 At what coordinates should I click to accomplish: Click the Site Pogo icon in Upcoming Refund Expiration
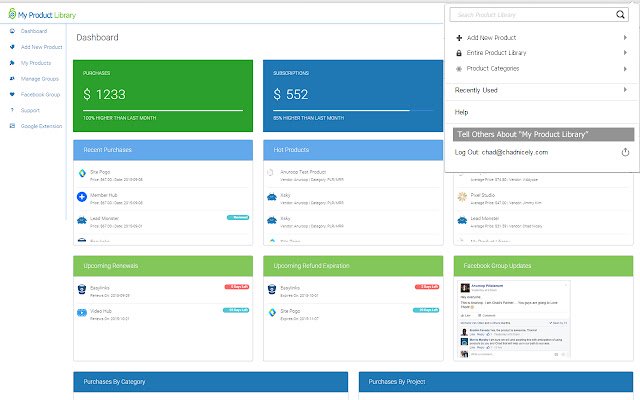click(x=272, y=313)
